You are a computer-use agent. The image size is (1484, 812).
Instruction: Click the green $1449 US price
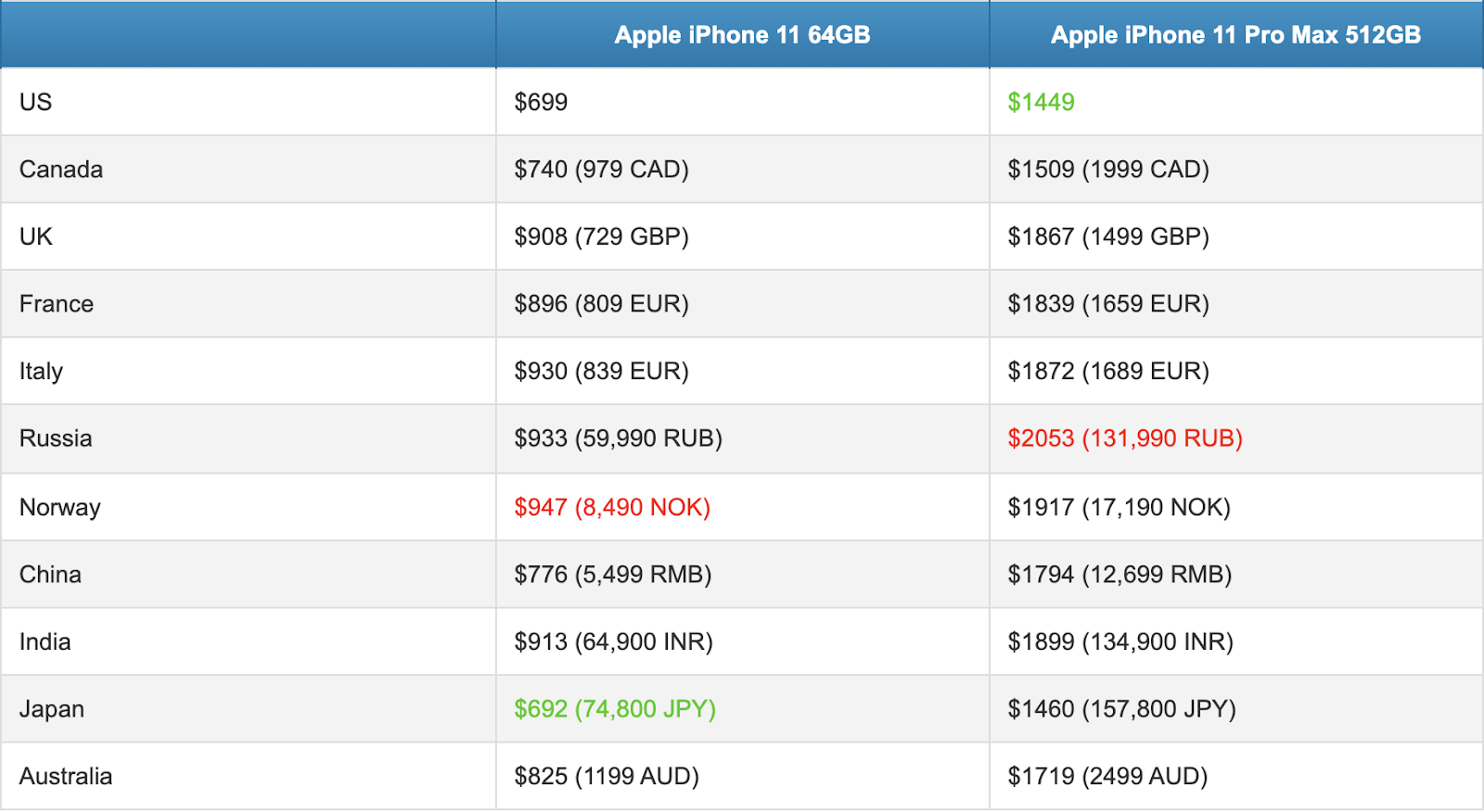tap(1041, 102)
